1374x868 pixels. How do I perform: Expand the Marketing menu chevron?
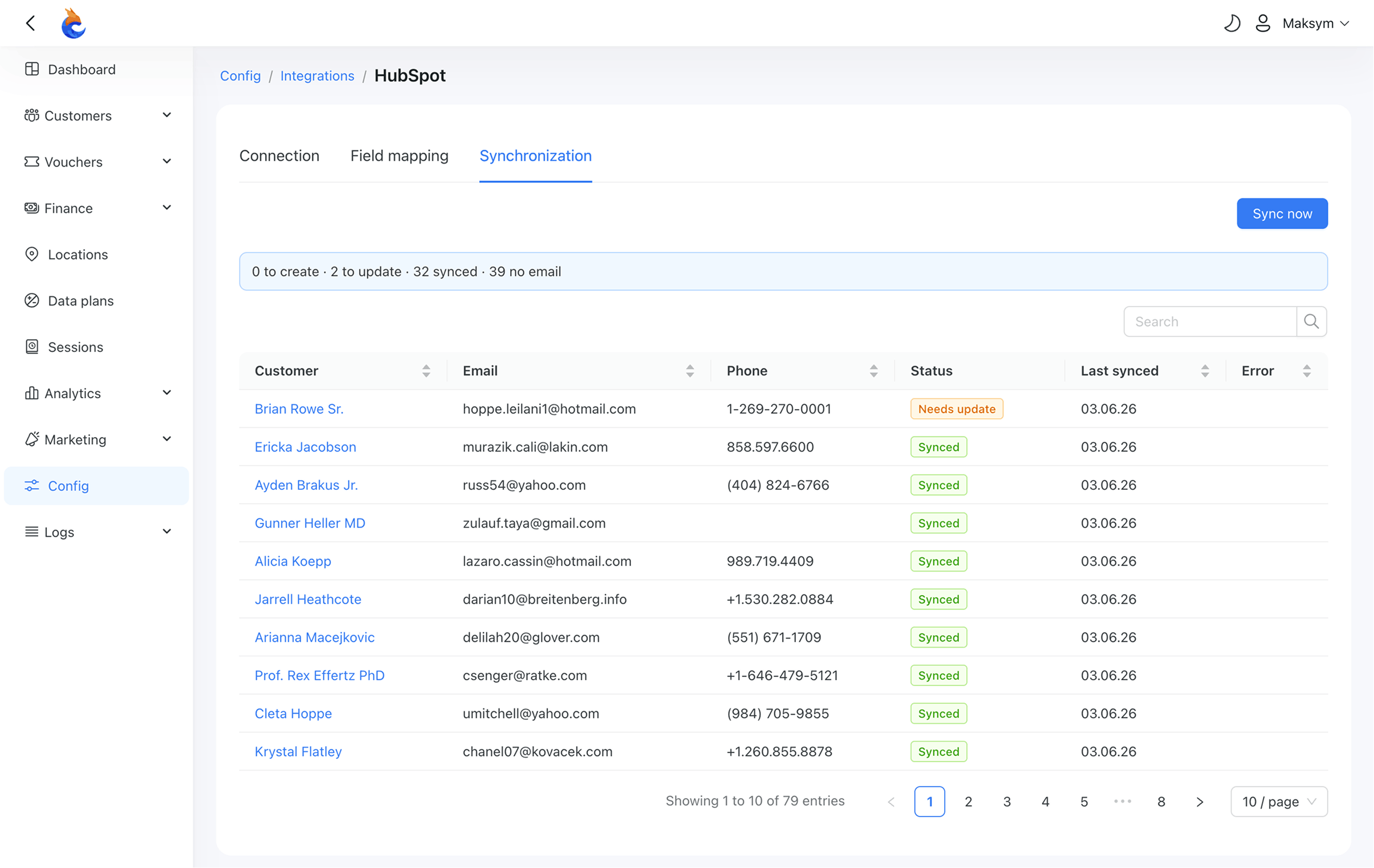coord(167,439)
